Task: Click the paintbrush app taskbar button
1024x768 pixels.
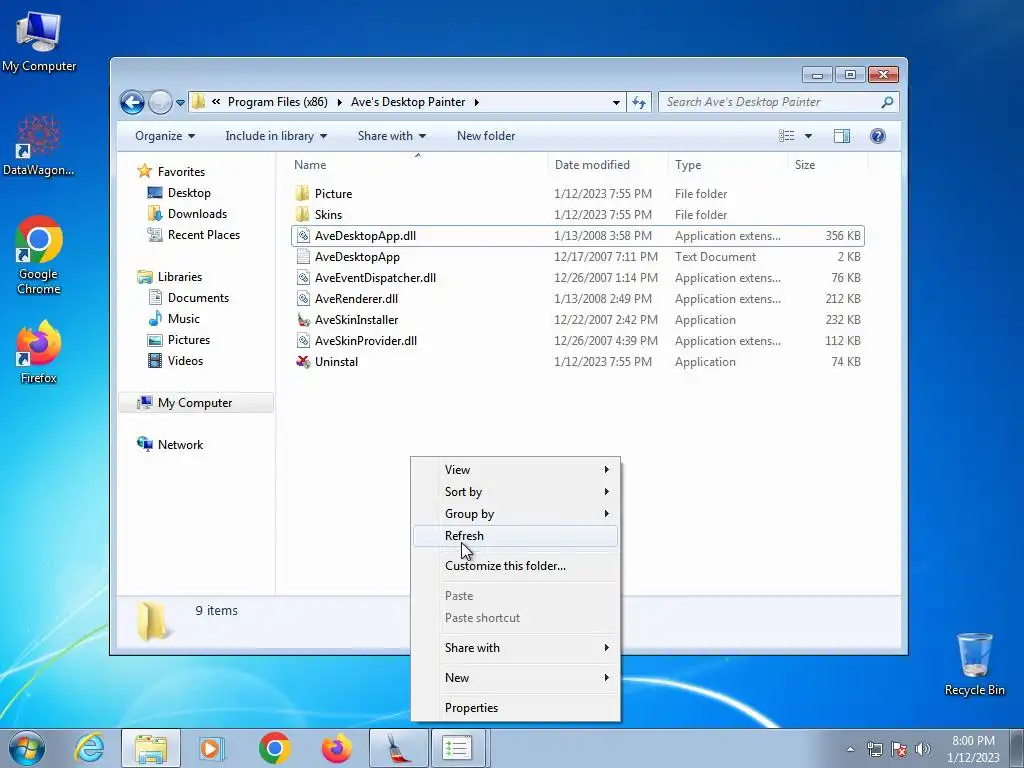Action: pos(398,748)
